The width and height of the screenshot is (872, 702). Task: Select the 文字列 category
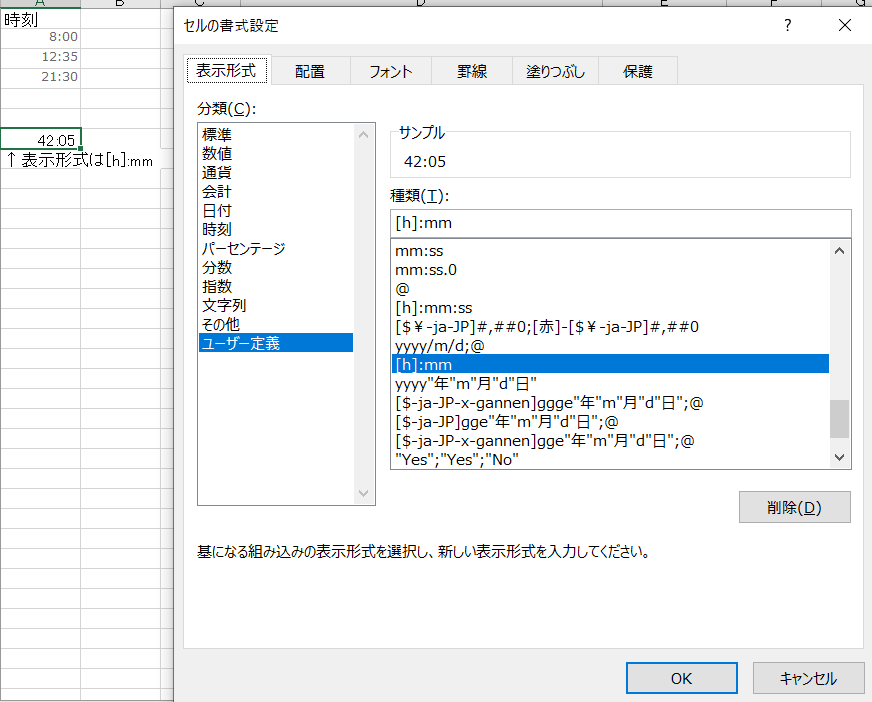pos(276,305)
